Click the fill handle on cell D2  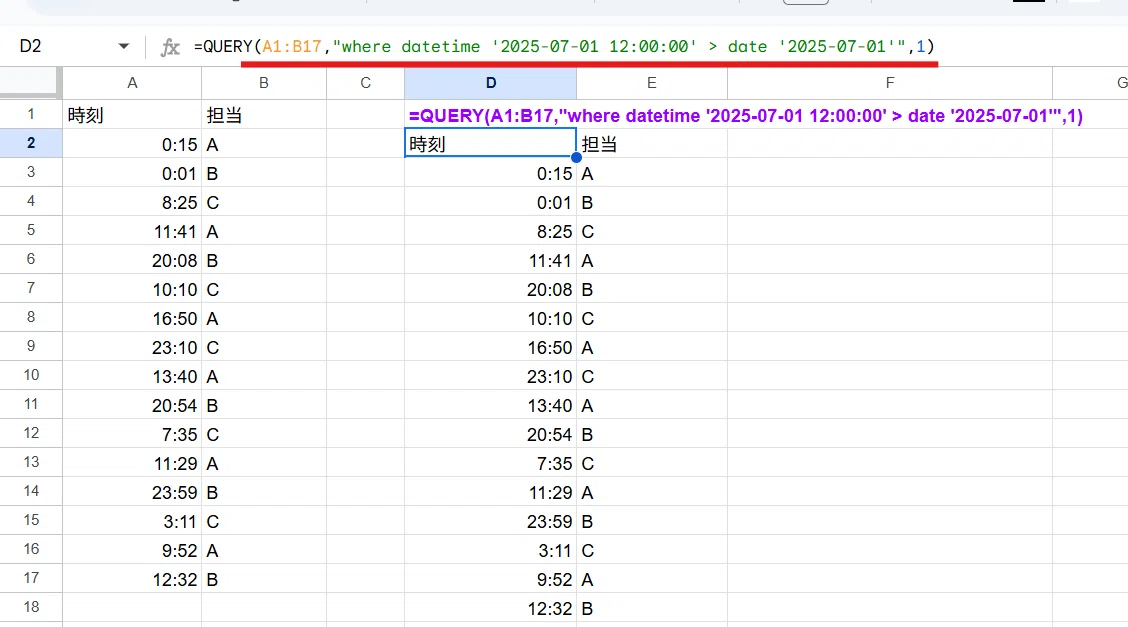pos(576,157)
